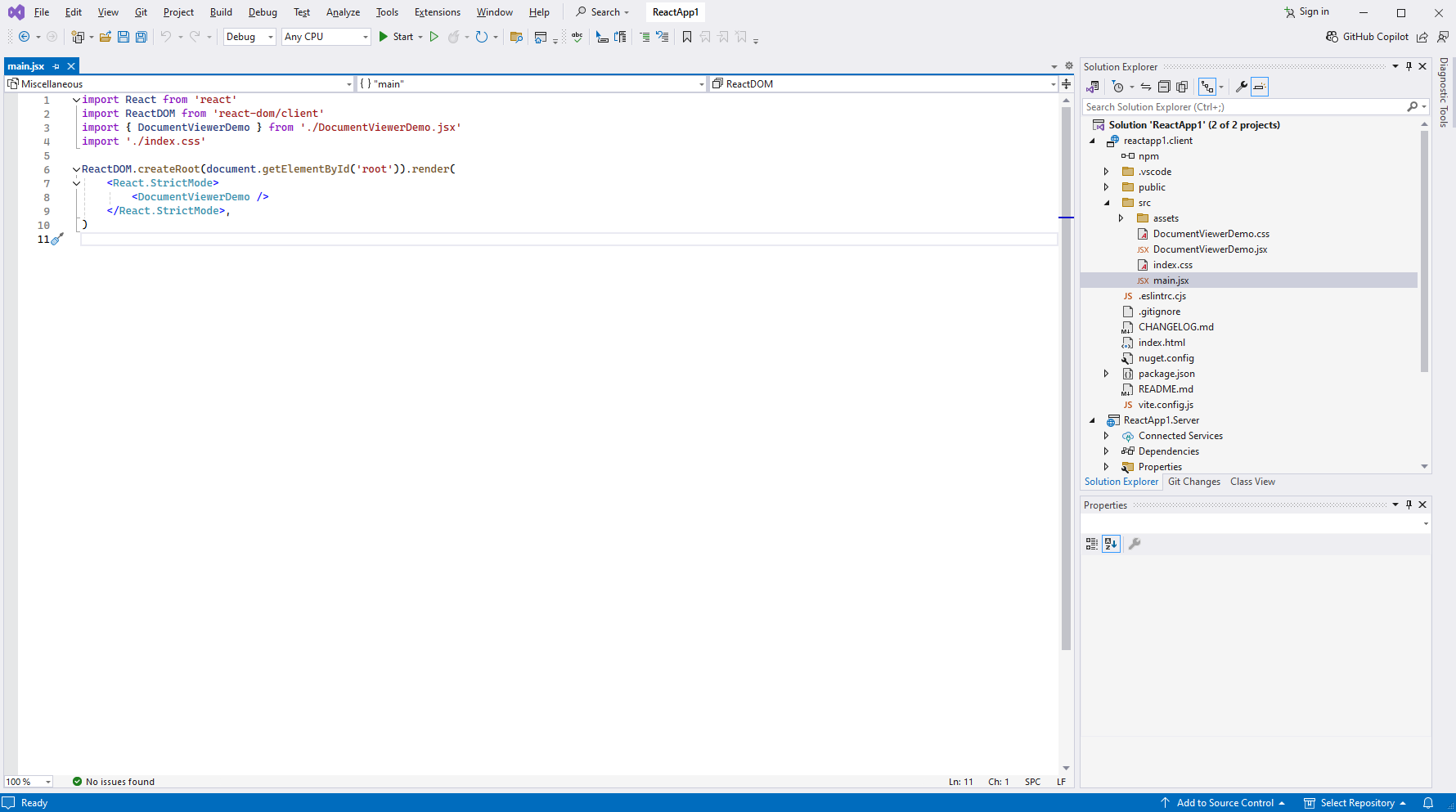Click the Search Solution Explorer input field
The height and width of the screenshot is (812, 1456).
[1243, 107]
